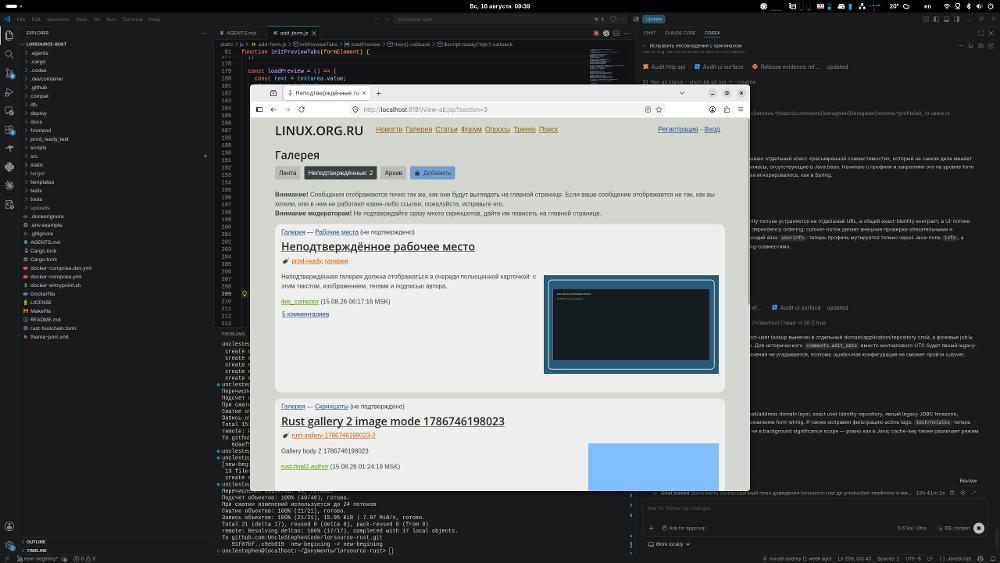Open the Accounts icon in VS Code activity bar
The height and width of the screenshot is (563, 1000).
pos(9,527)
